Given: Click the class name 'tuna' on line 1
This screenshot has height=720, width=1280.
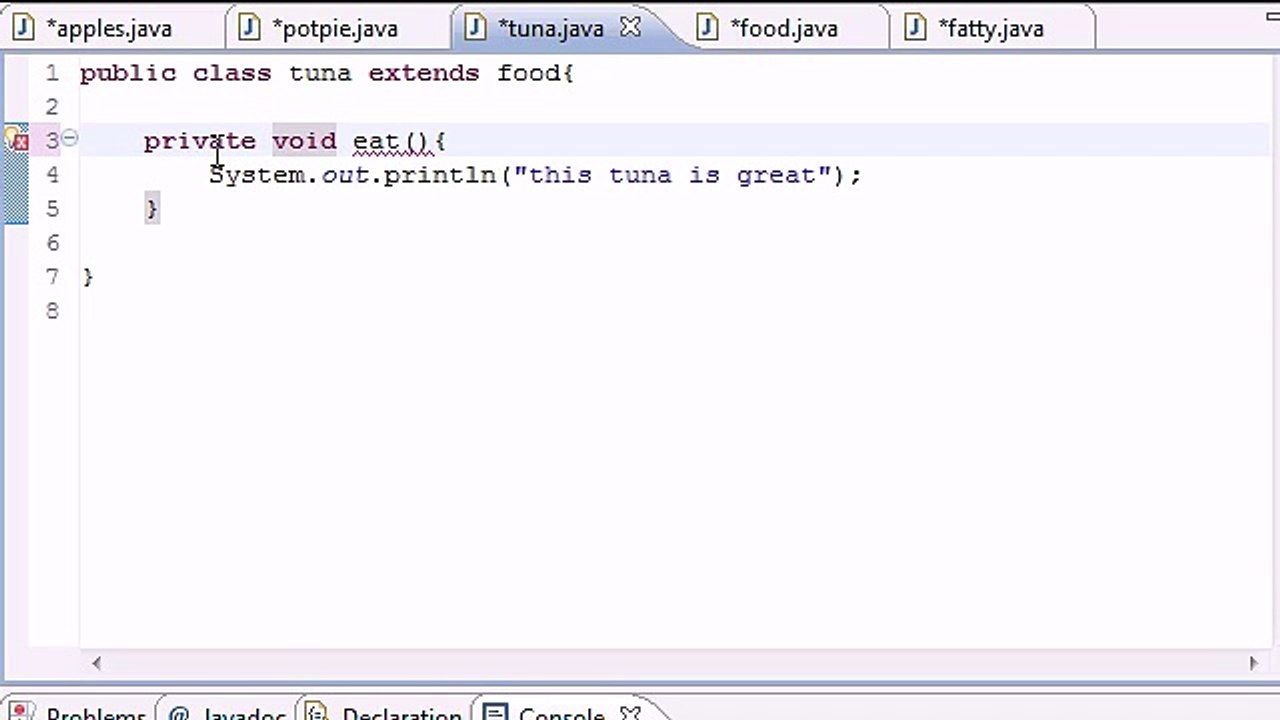Looking at the screenshot, I should pos(320,73).
